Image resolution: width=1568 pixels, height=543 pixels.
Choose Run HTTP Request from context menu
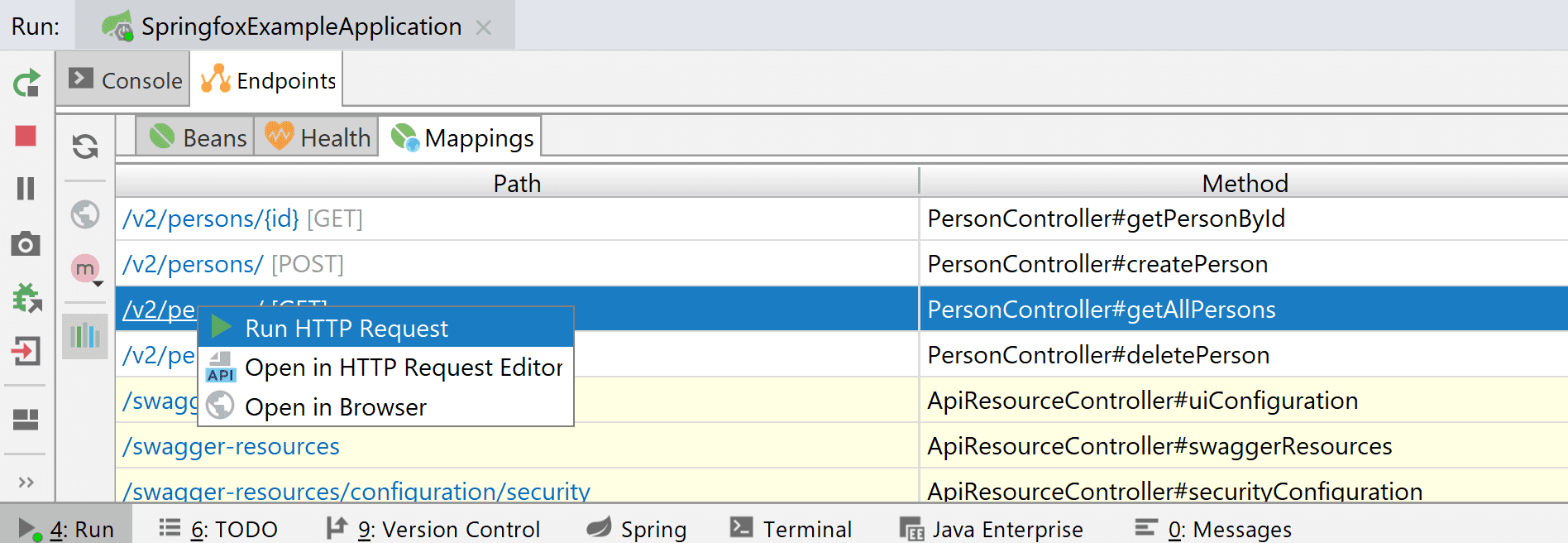point(346,329)
